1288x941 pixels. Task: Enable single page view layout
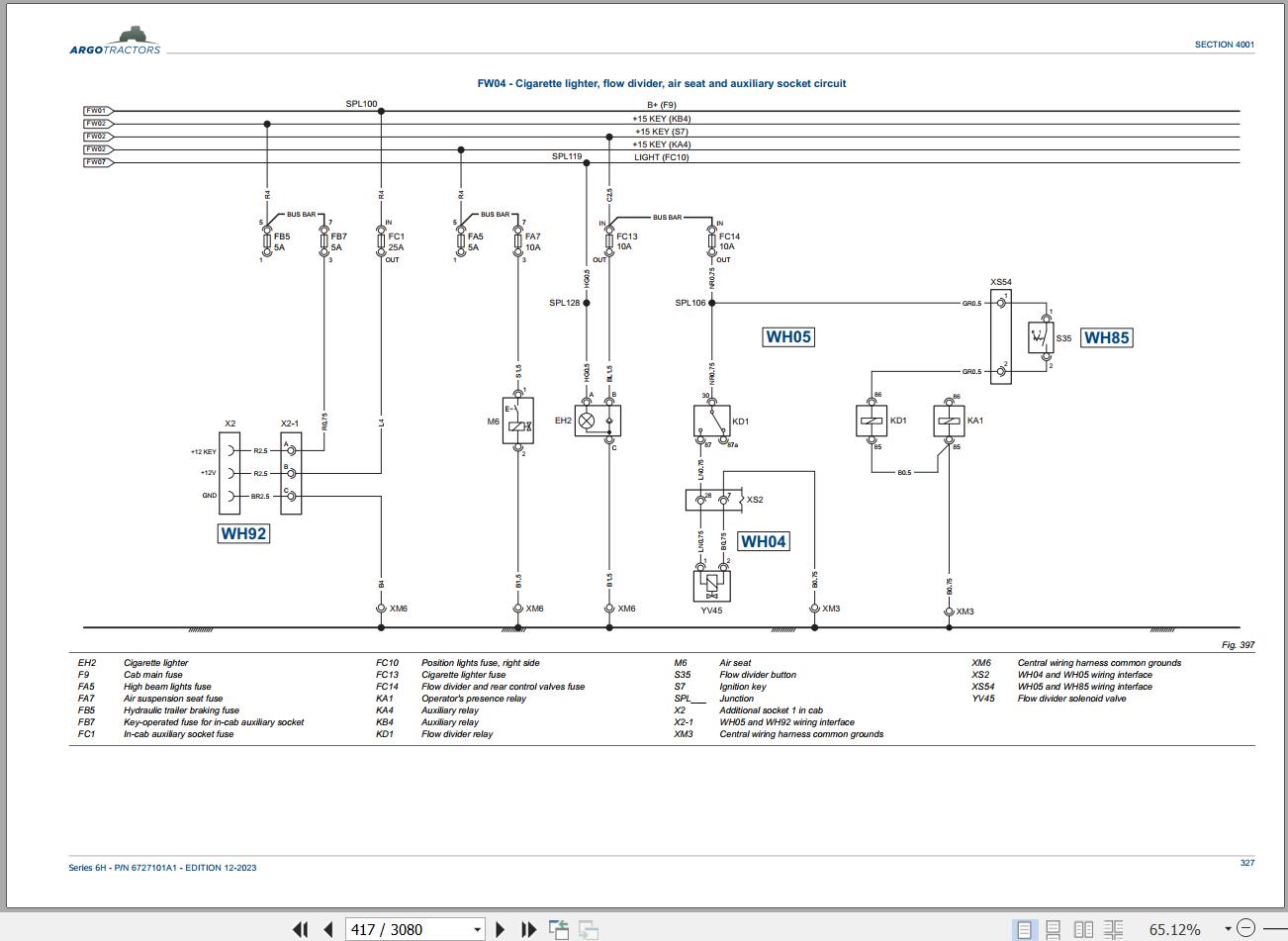tap(1024, 929)
